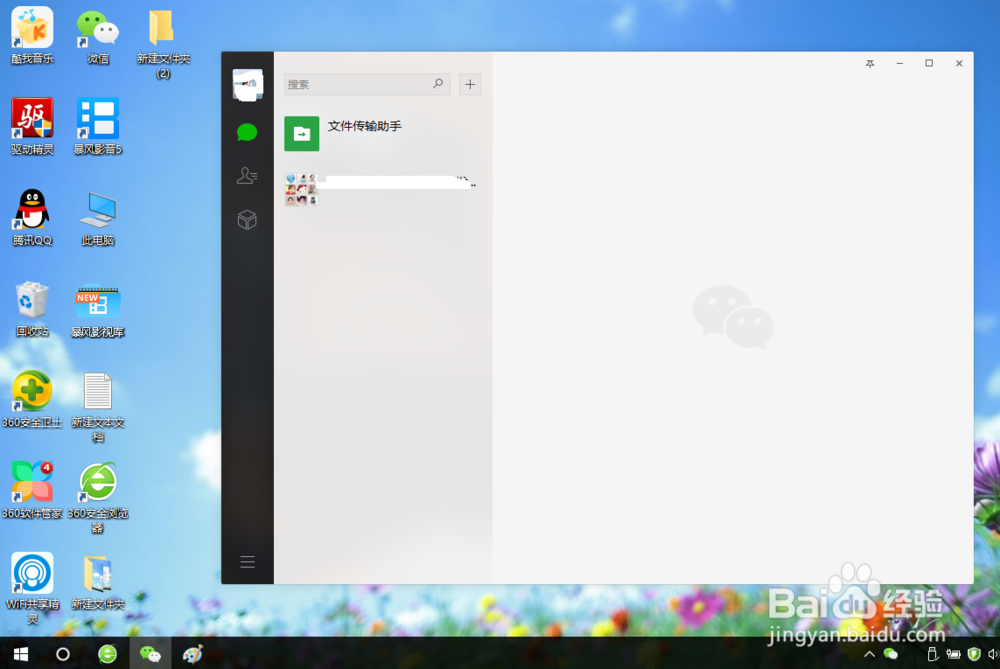Select the 新建文本文档 text file
Screen dimensions: 1000x669
click(x=98, y=407)
